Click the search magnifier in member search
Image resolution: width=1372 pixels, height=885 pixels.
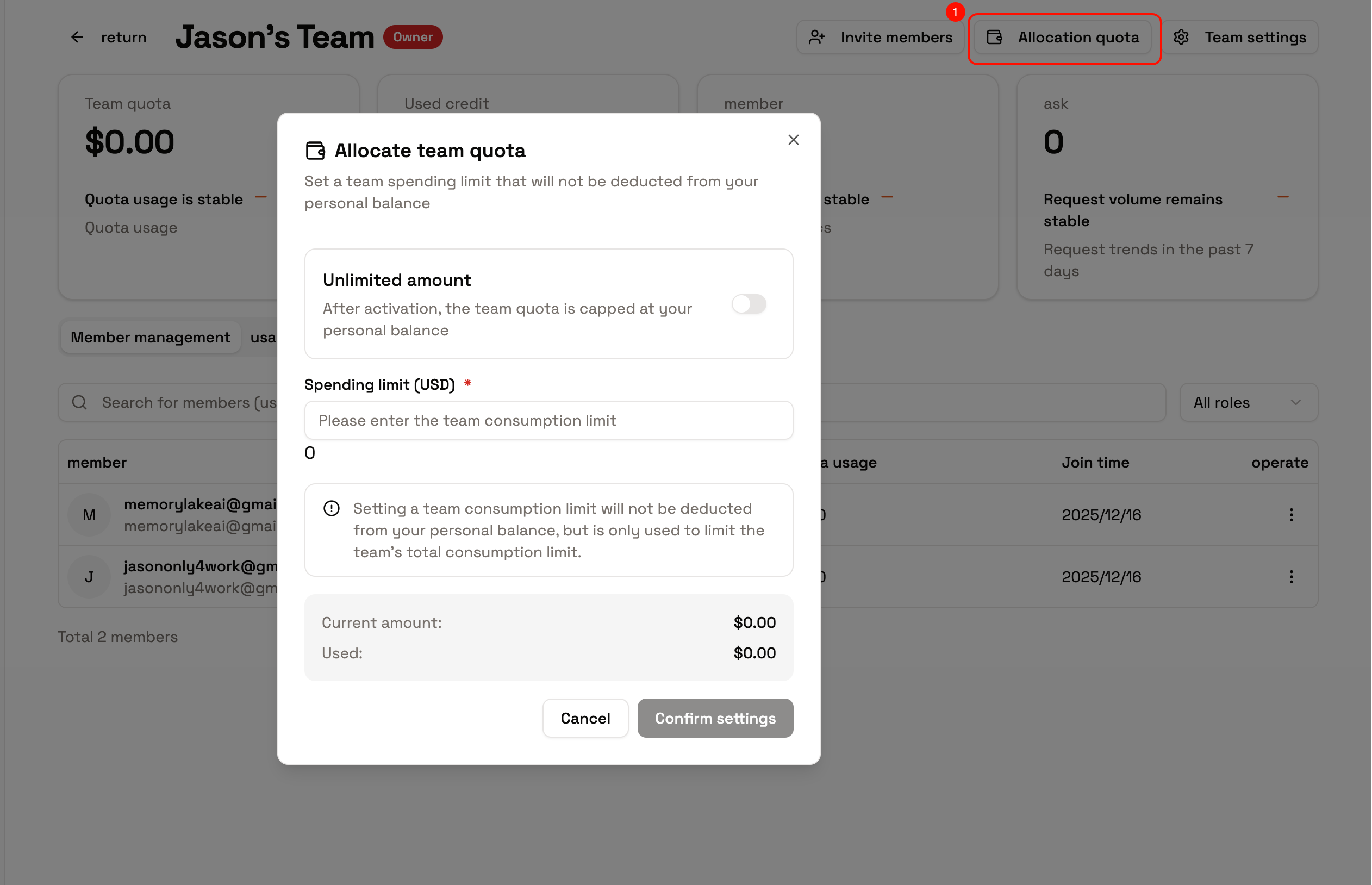point(79,402)
